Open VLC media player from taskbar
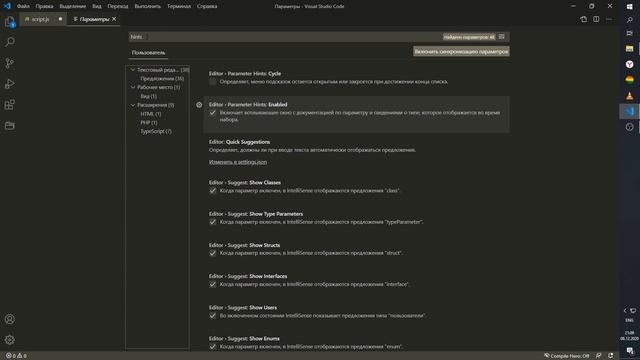The width and height of the screenshot is (640, 360). click(x=629, y=96)
